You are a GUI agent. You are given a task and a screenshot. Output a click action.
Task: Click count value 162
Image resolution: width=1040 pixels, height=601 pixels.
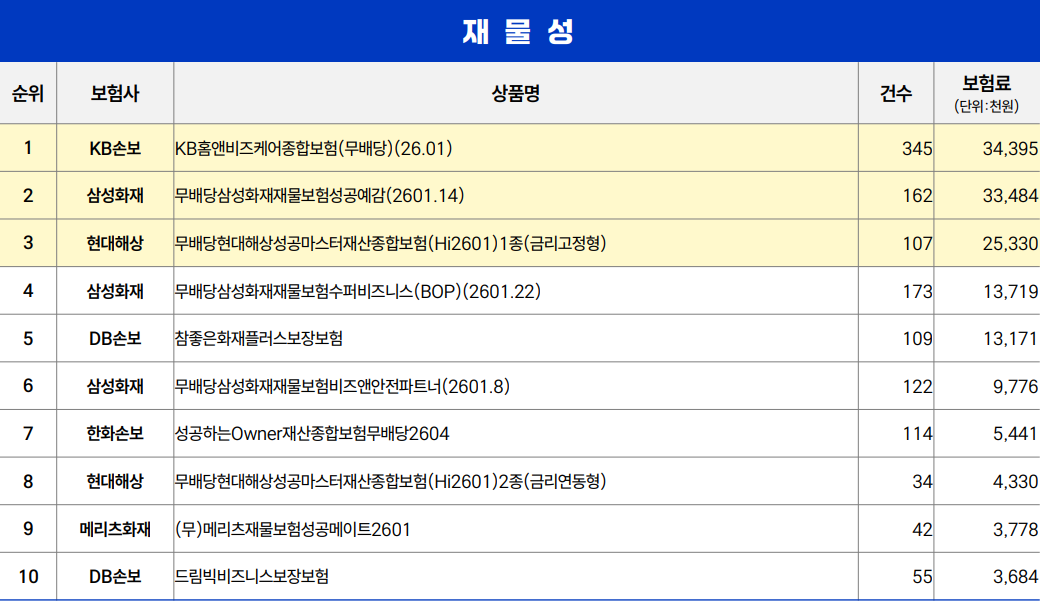click(917, 196)
